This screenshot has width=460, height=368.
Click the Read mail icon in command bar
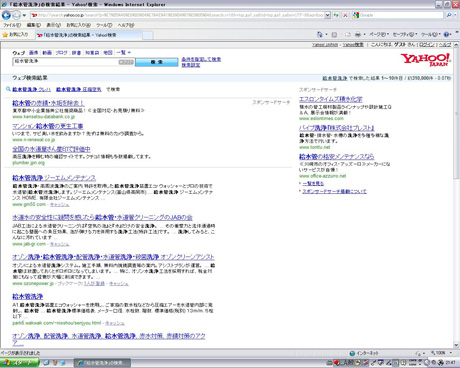[348, 34]
